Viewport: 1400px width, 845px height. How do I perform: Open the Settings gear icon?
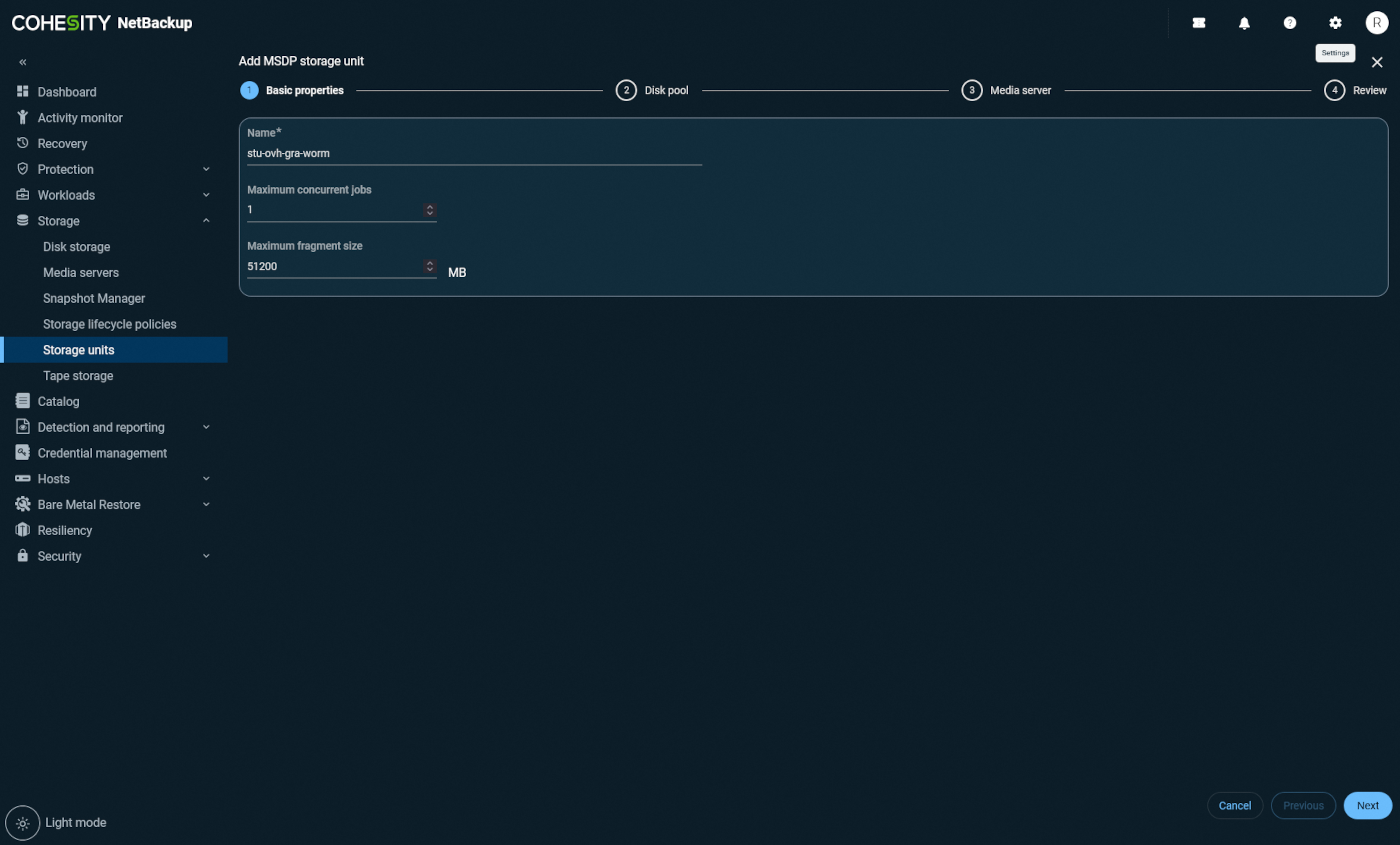(1335, 23)
